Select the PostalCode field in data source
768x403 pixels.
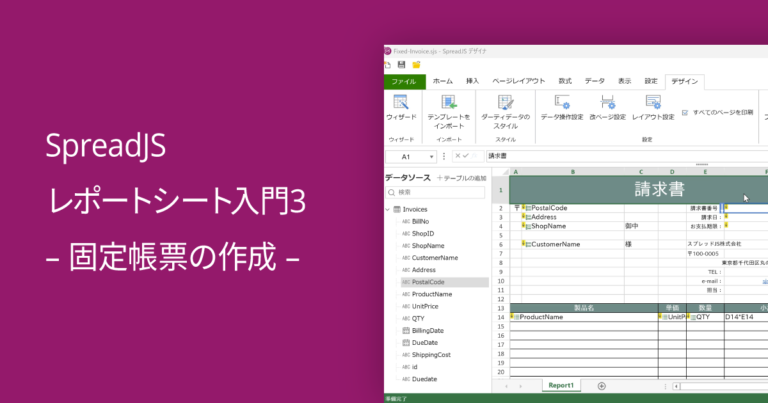tap(445, 282)
